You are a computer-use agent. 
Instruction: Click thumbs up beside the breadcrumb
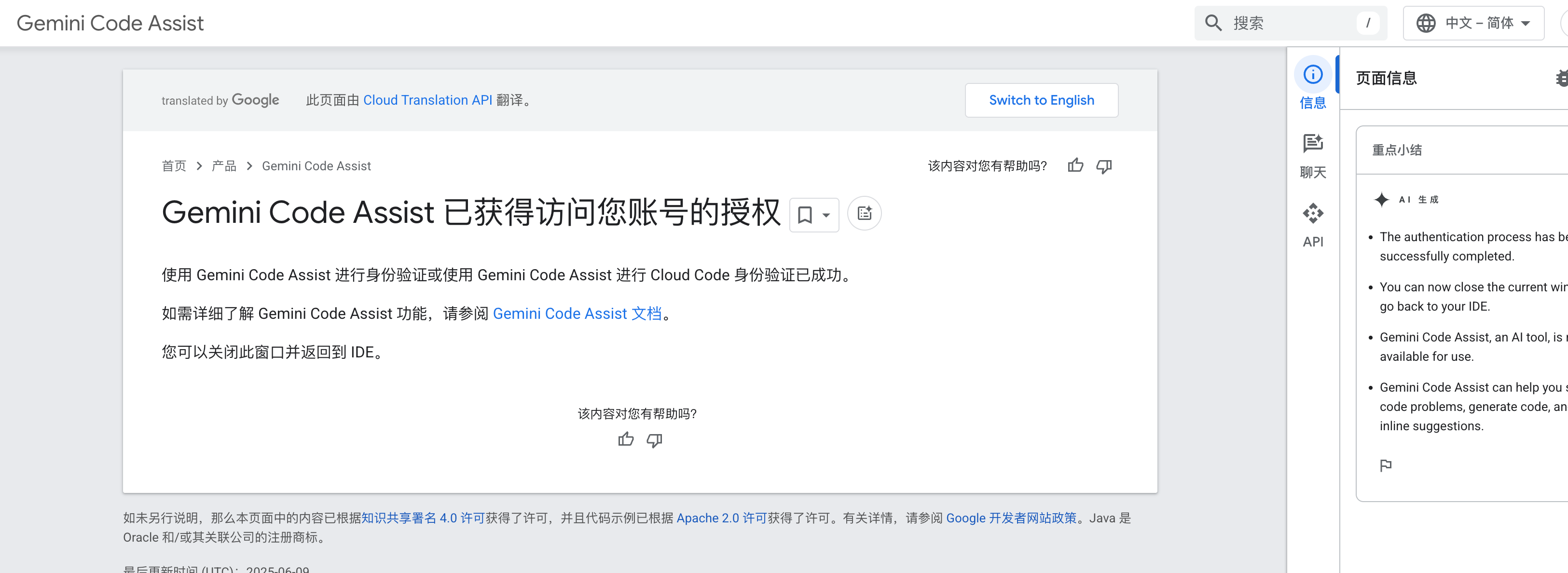pyautogui.click(x=1075, y=165)
